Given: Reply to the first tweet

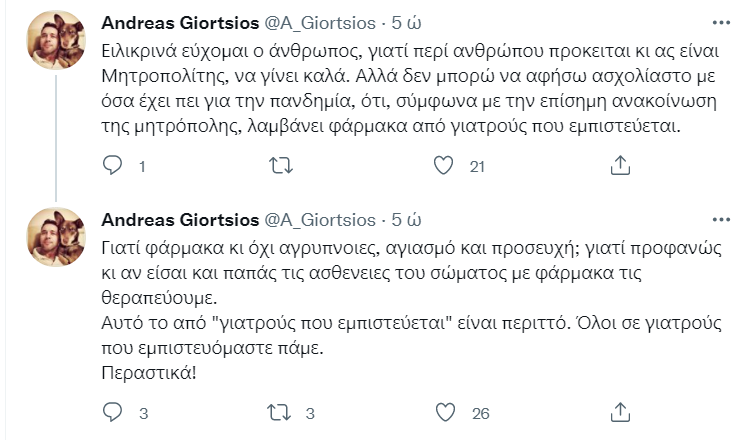Looking at the screenshot, I should (x=113, y=167).
